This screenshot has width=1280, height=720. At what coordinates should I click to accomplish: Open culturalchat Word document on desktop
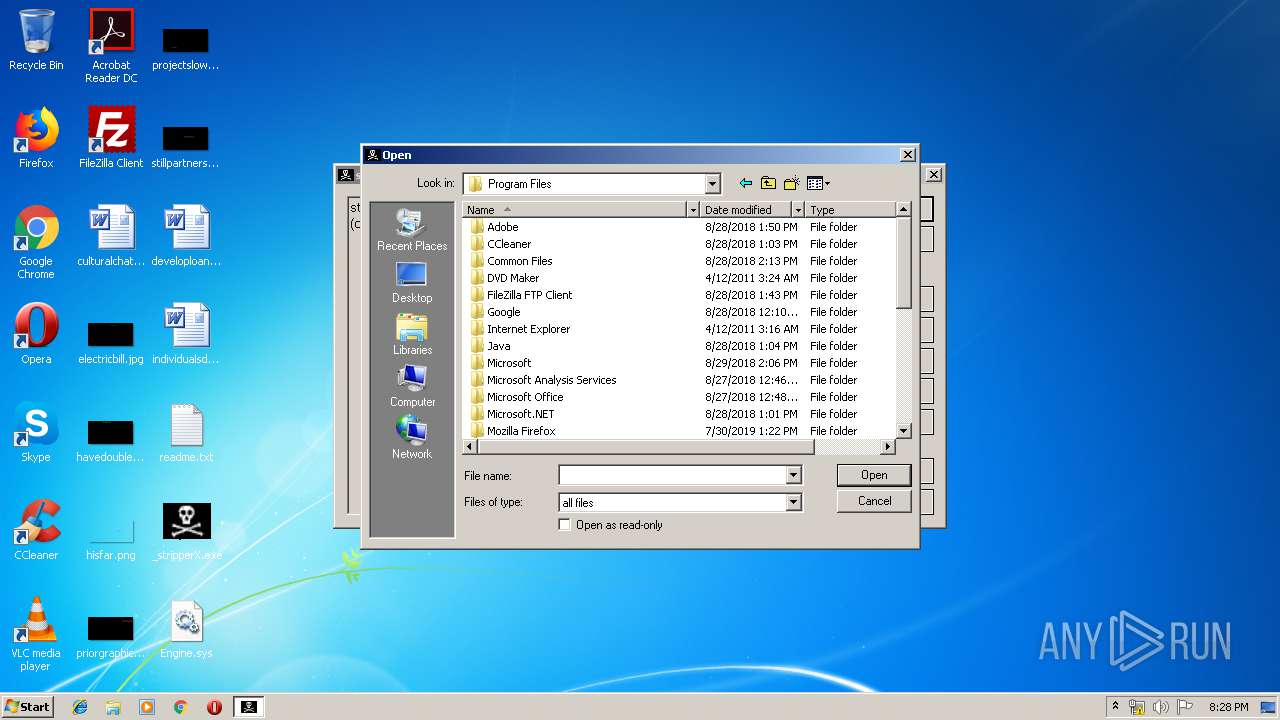pyautogui.click(x=111, y=236)
